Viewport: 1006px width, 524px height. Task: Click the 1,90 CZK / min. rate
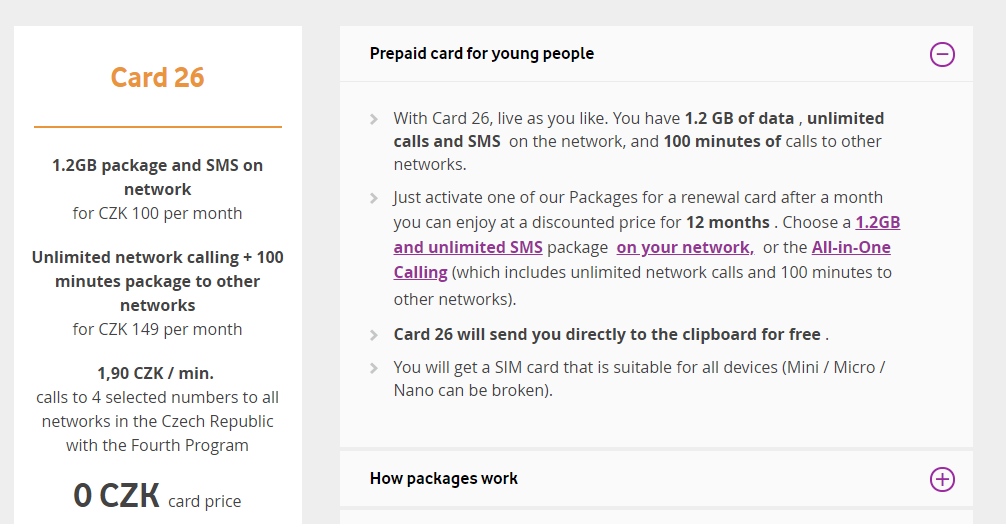pos(155,373)
